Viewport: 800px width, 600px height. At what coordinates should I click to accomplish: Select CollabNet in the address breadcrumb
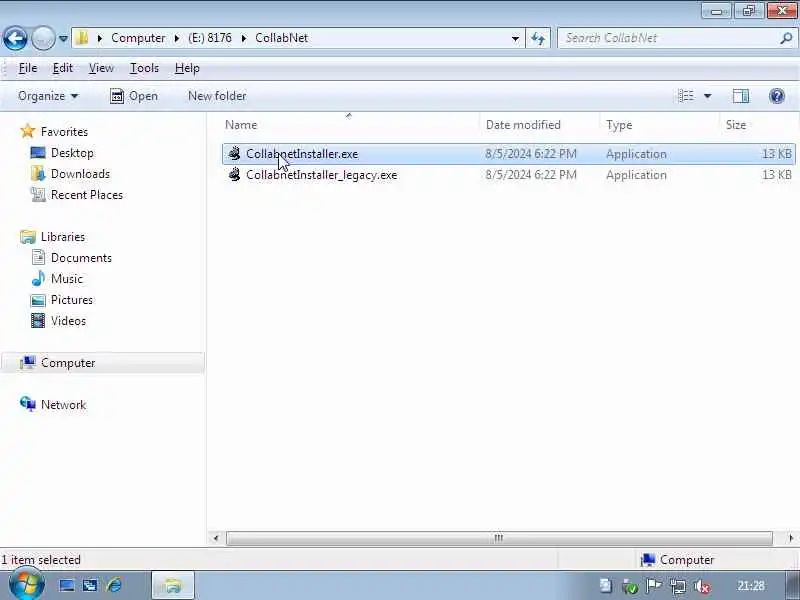[281, 38]
